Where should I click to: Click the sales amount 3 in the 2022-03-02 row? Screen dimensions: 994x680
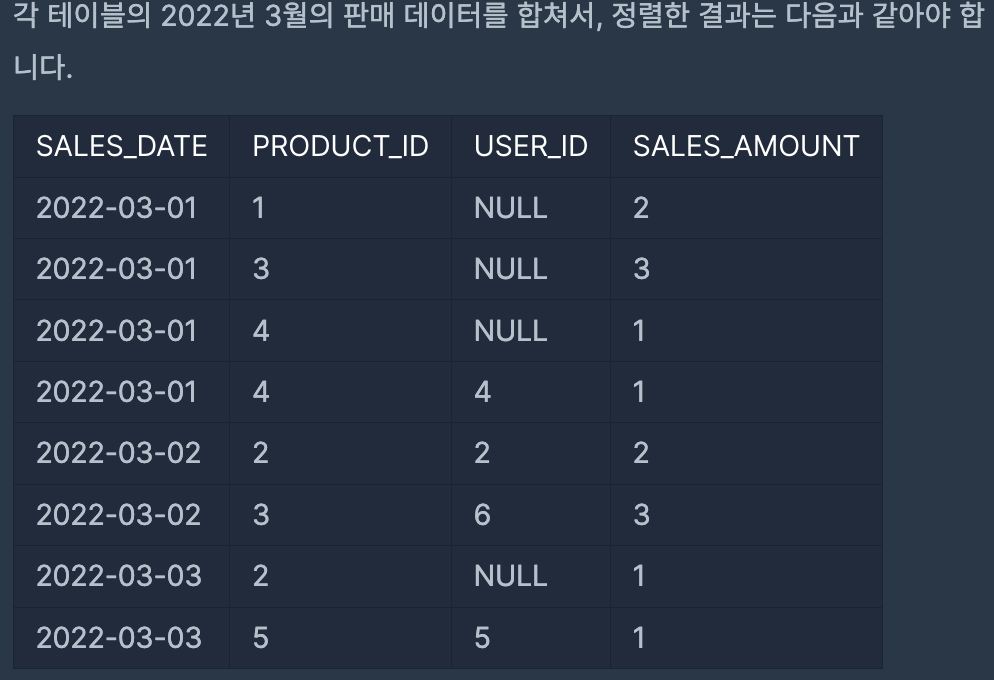coord(641,514)
